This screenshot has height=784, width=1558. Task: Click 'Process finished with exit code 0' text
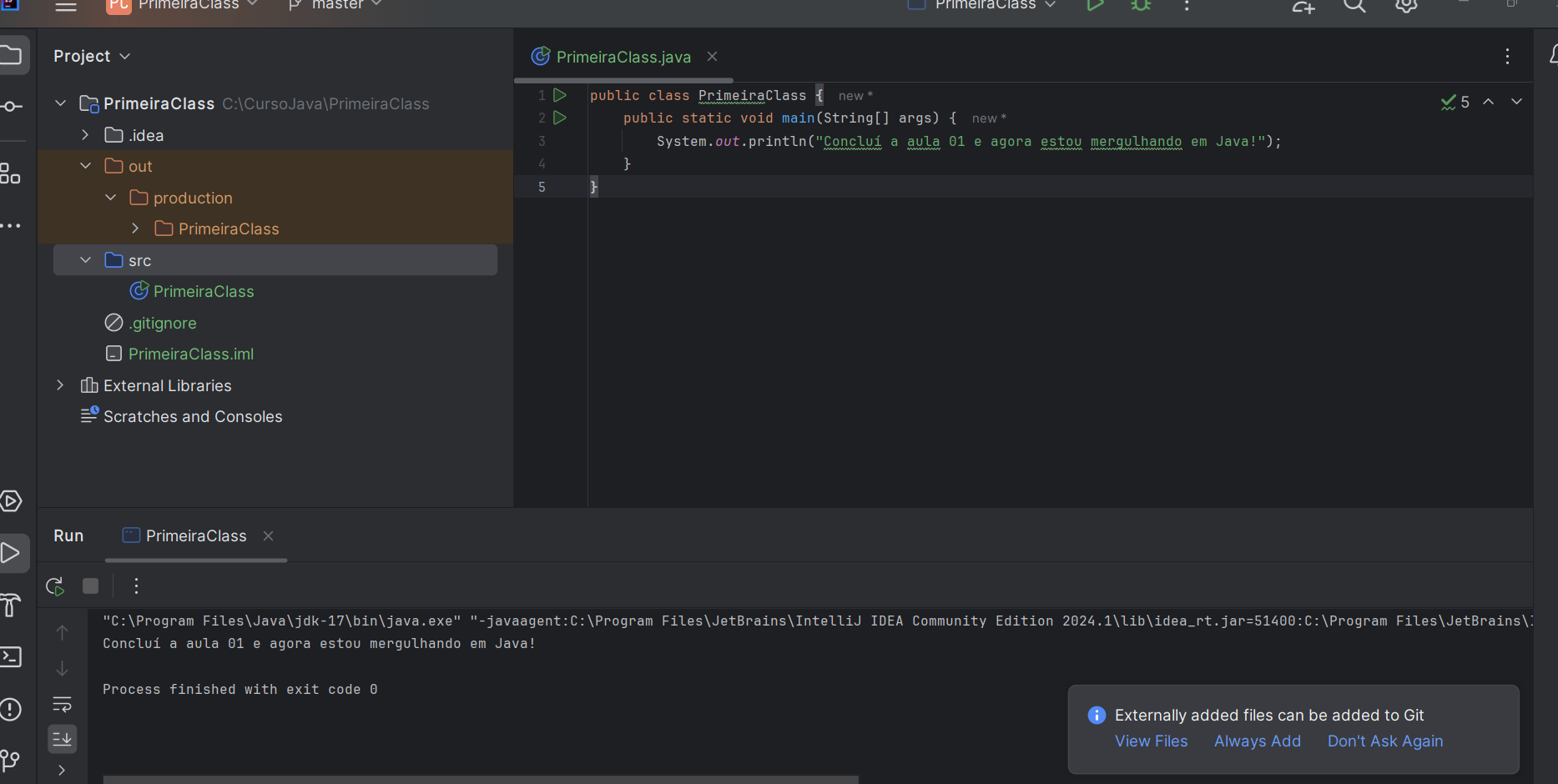pyautogui.click(x=240, y=689)
